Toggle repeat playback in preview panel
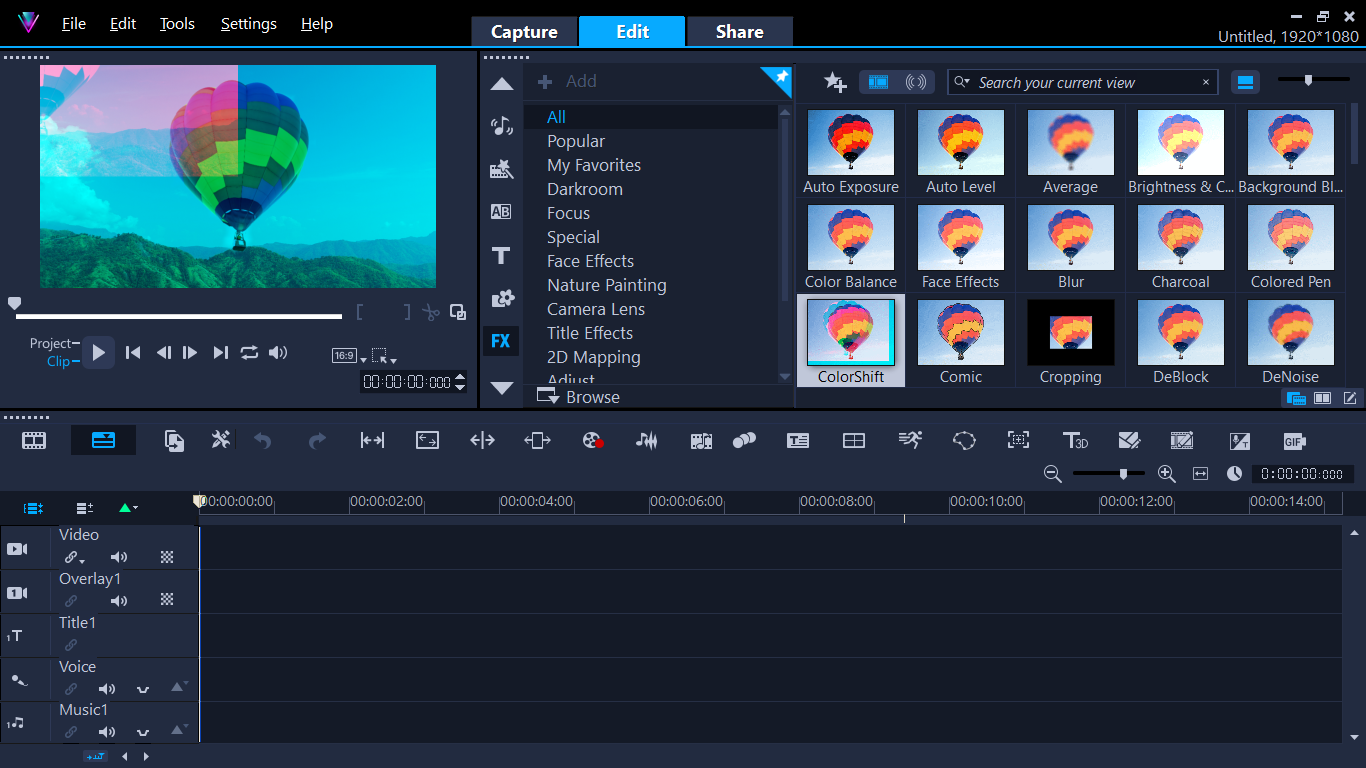The image size is (1366, 768). click(x=249, y=352)
